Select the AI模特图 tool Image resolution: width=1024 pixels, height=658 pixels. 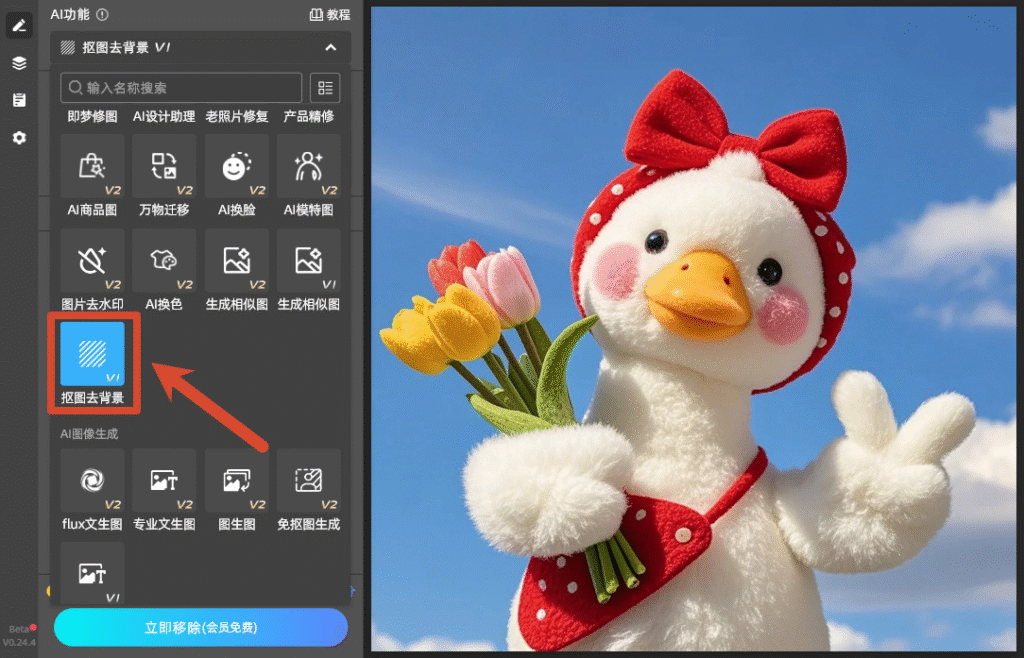click(308, 166)
